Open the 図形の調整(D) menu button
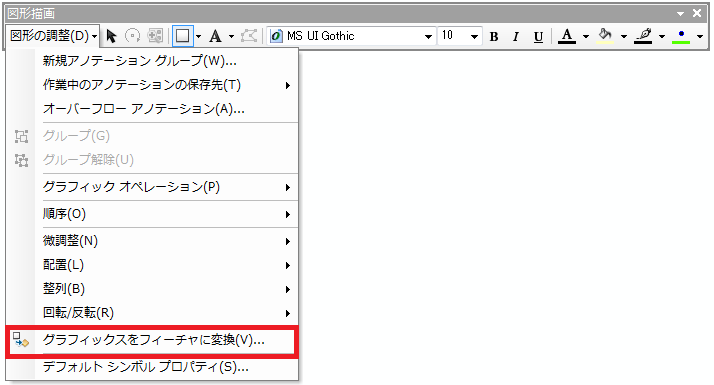This screenshot has height=385, width=714. coord(53,36)
